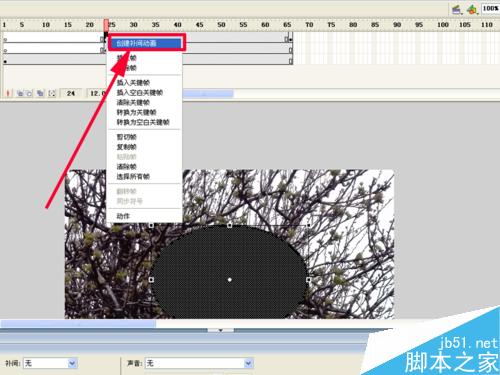Select 插入关键帧 in the context menu
The width and height of the screenshot is (500, 375).
(133, 83)
